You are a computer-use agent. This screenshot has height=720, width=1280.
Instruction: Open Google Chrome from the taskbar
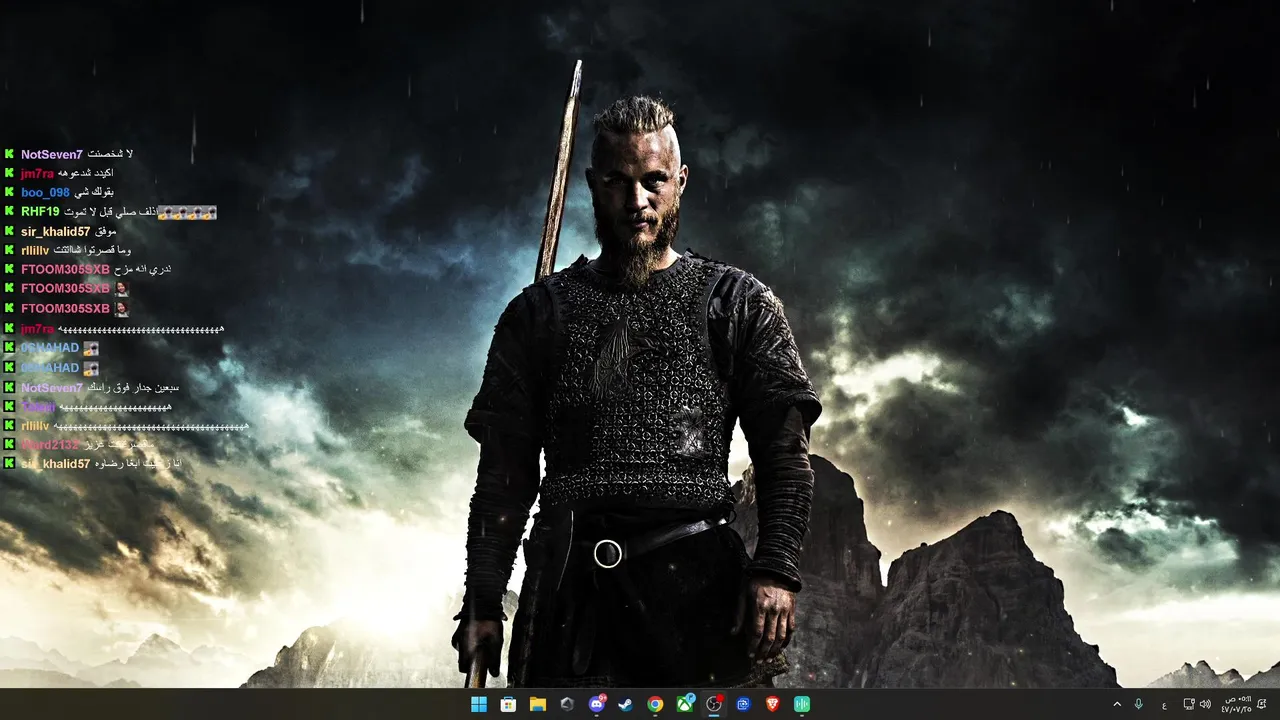[655, 704]
